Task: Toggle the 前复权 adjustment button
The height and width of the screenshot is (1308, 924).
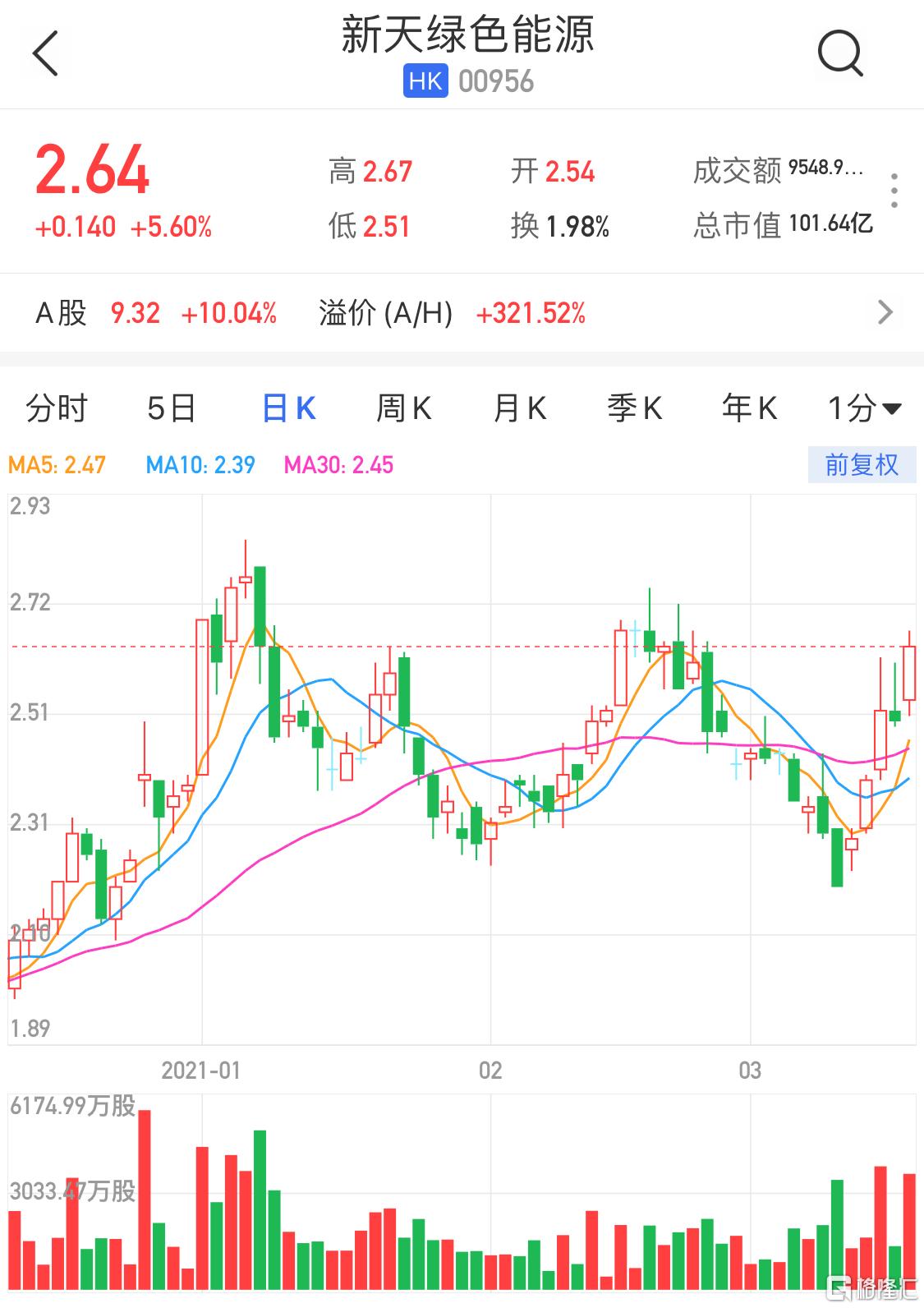Action: click(x=862, y=465)
